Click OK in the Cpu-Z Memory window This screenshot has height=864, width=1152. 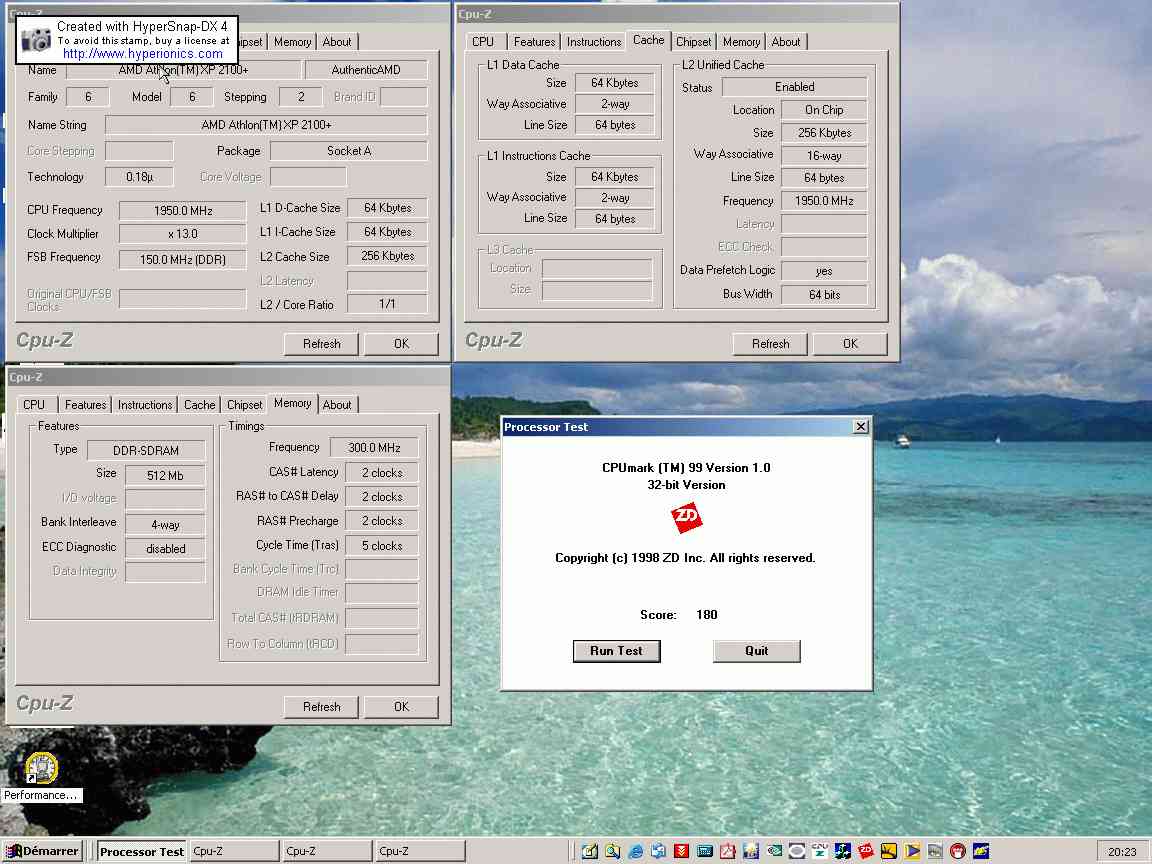coord(401,707)
